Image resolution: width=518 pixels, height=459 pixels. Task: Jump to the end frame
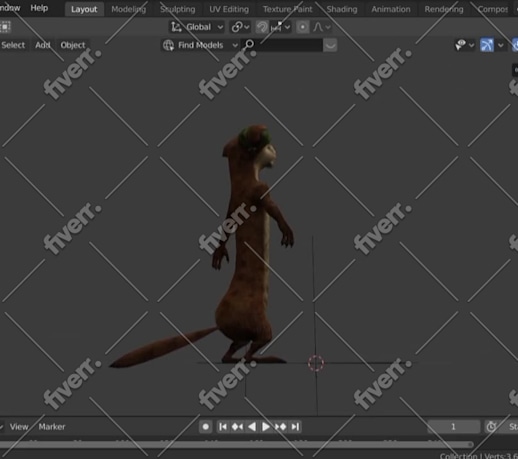tap(295, 427)
